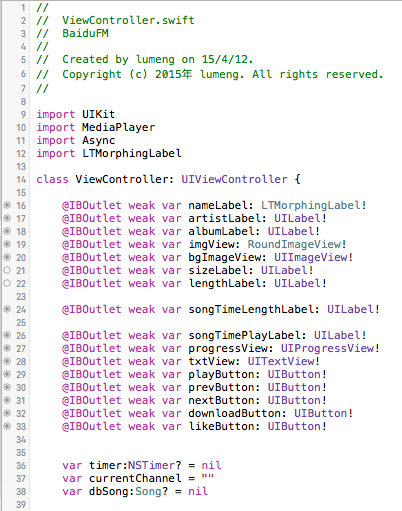402x511 pixels.
Task: Click the outlet circle next to bgImageView
Action: pos(7,257)
